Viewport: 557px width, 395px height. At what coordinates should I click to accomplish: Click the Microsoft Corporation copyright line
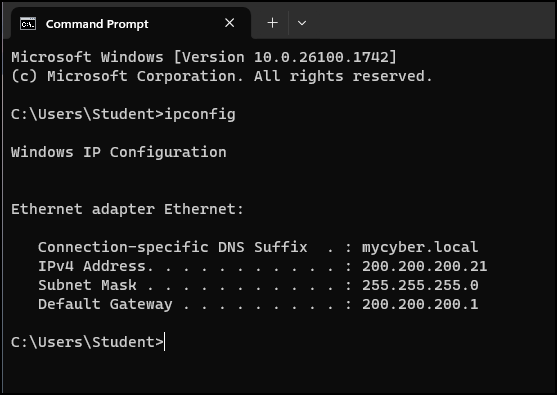click(222, 76)
